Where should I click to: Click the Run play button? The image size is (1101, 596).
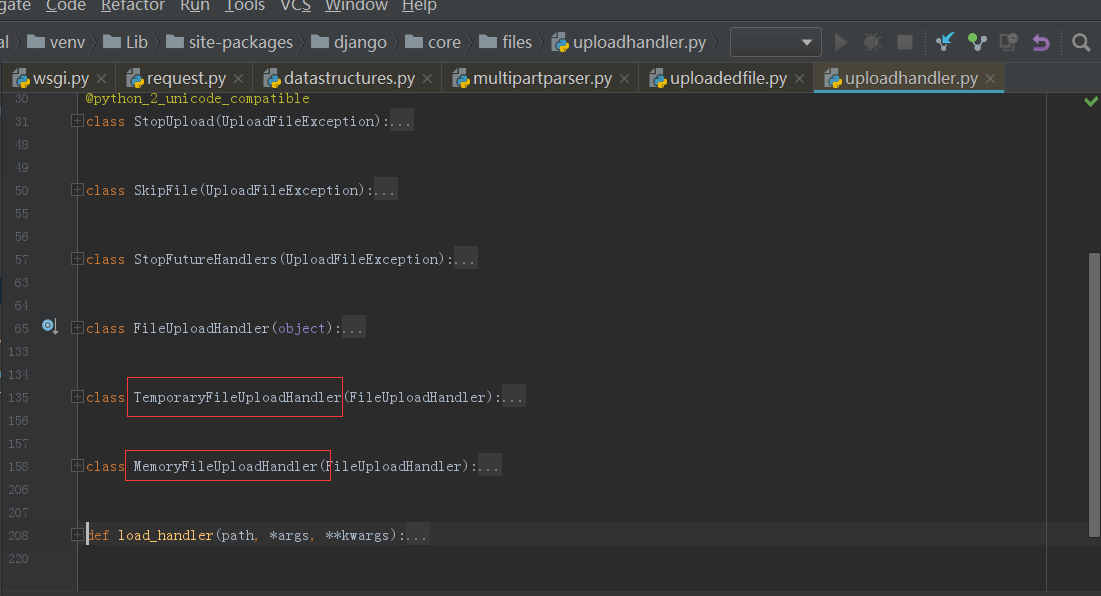(x=840, y=42)
